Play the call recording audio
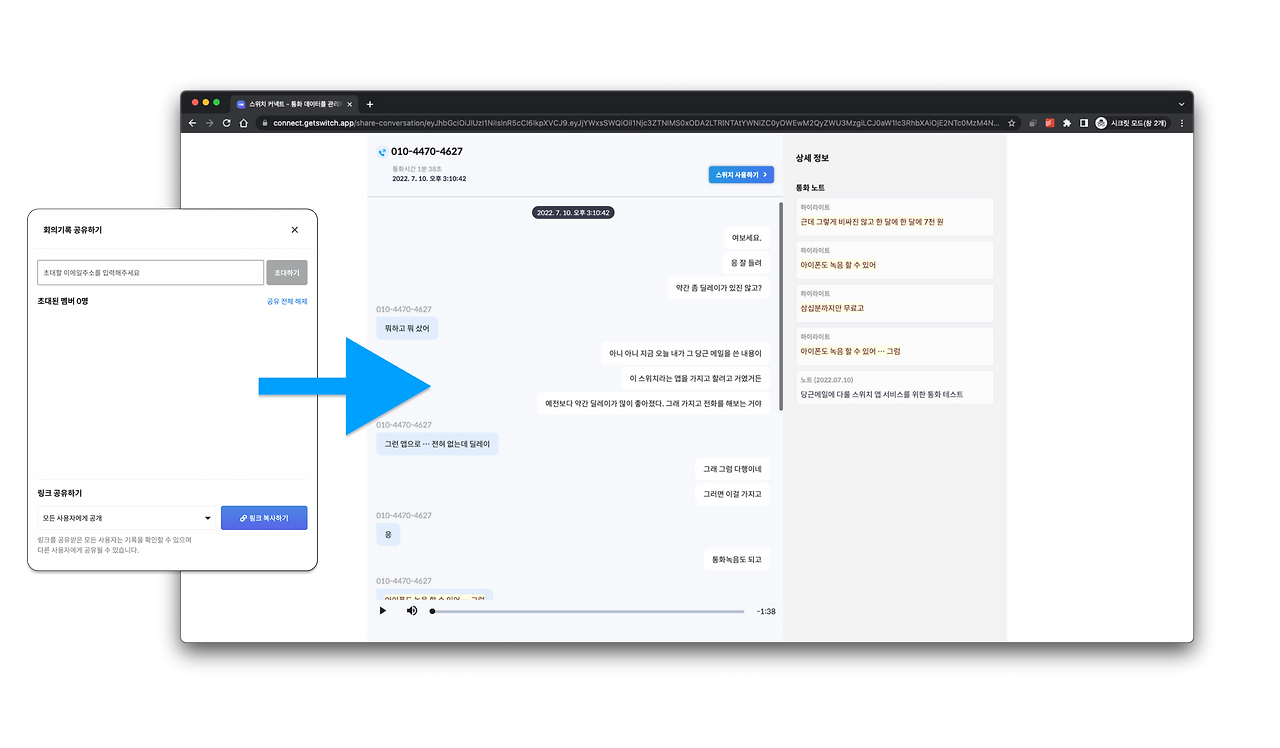The height and width of the screenshot is (748, 1280). click(383, 610)
